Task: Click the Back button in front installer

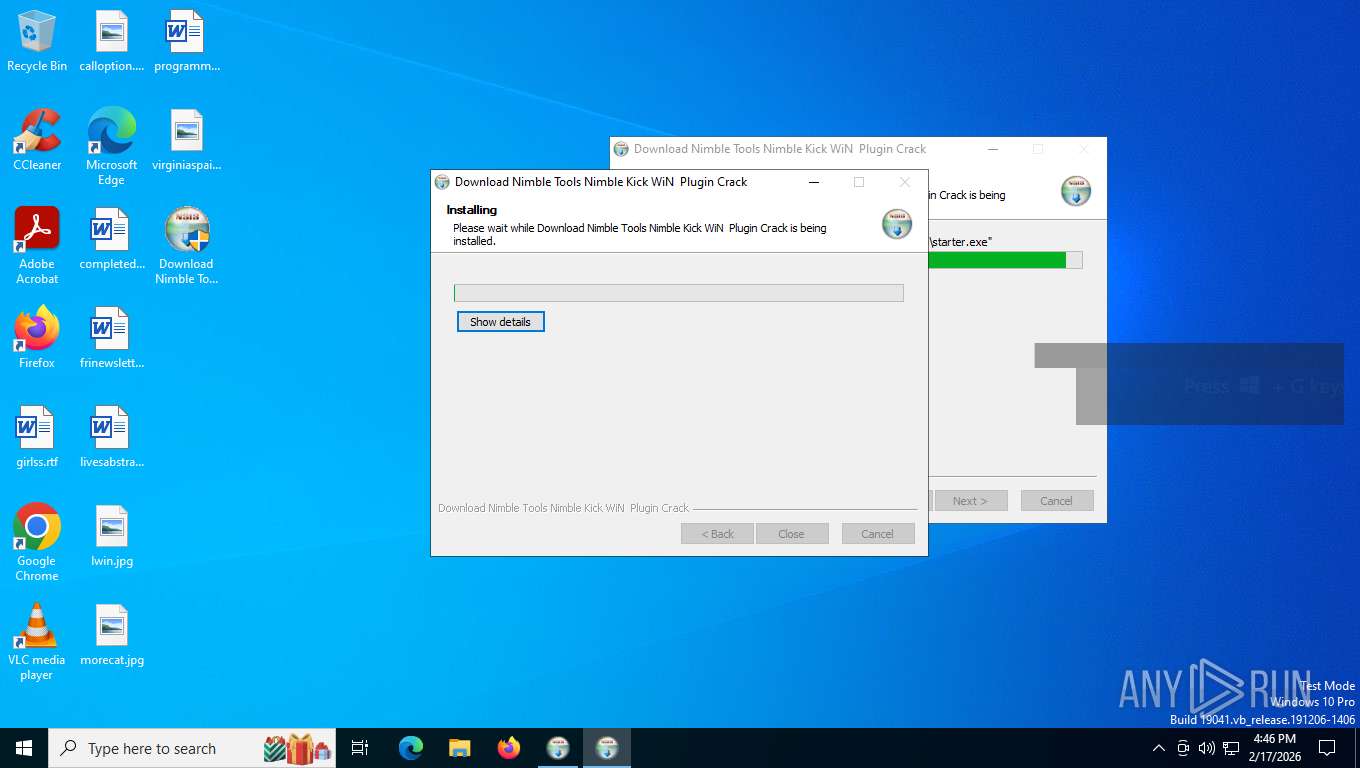Action: 717,534
